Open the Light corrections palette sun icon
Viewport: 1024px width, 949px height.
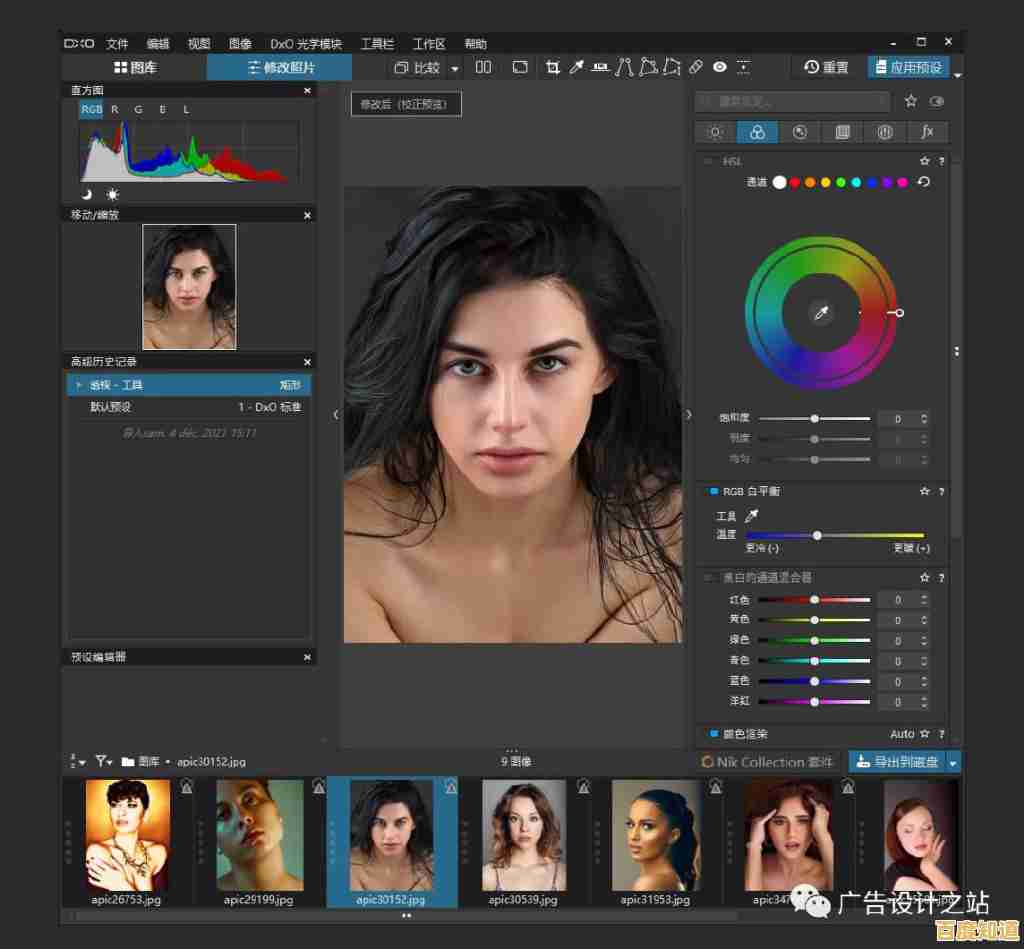point(715,132)
